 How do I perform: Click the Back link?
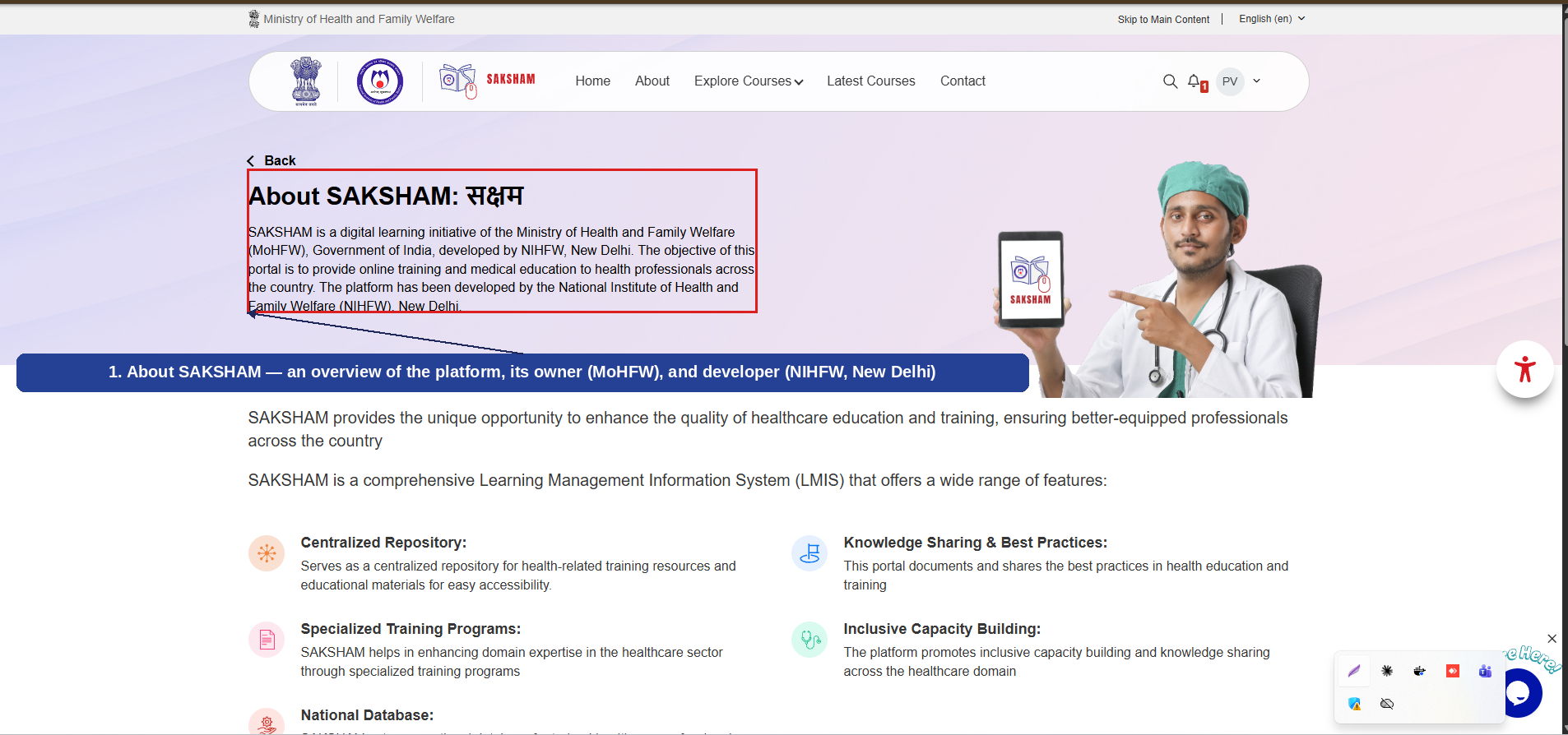pos(271,160)
